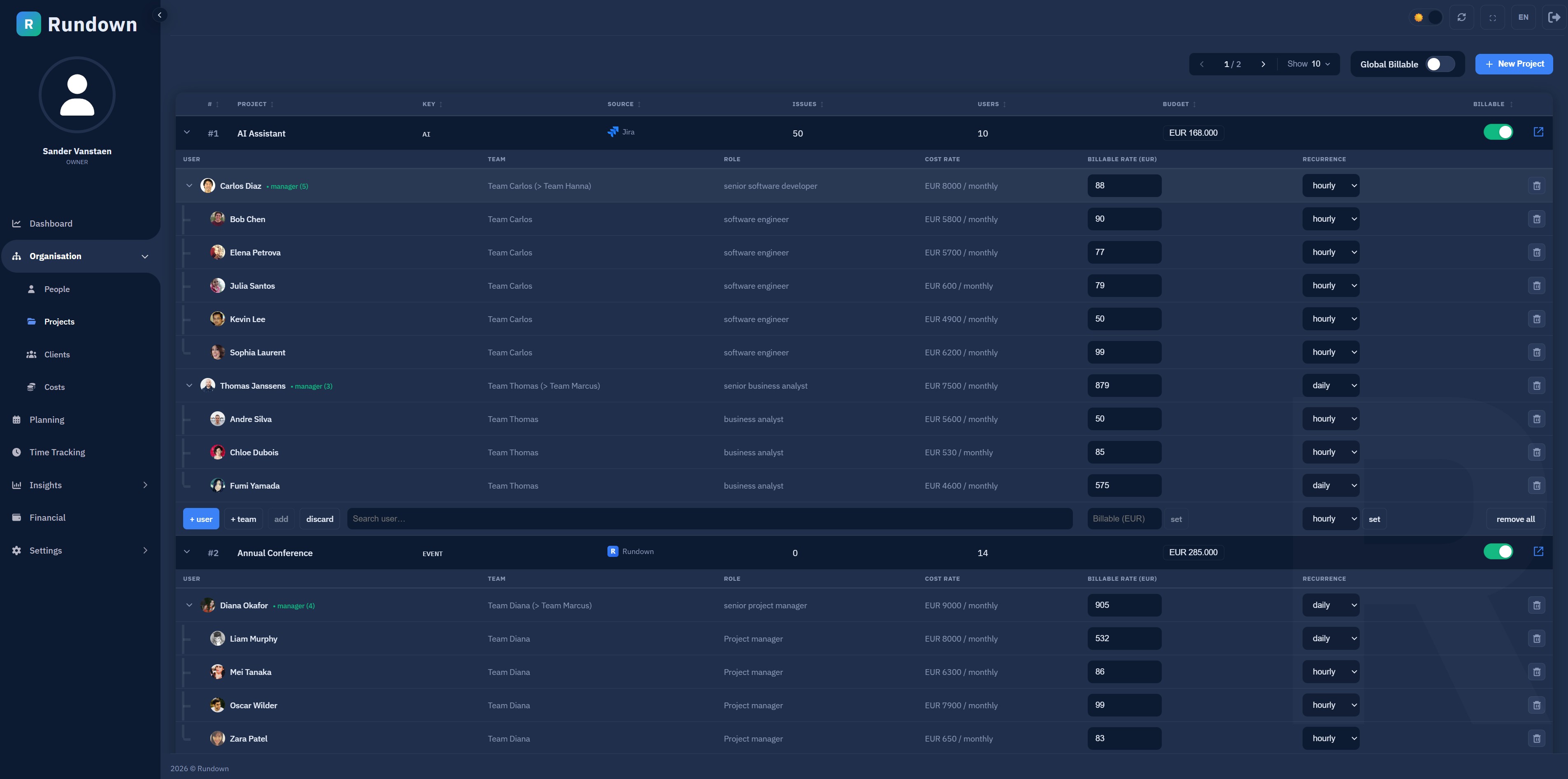Open Clients in the sidebar
Viewport: 1568px width, 779px height.
pos(57,355)
